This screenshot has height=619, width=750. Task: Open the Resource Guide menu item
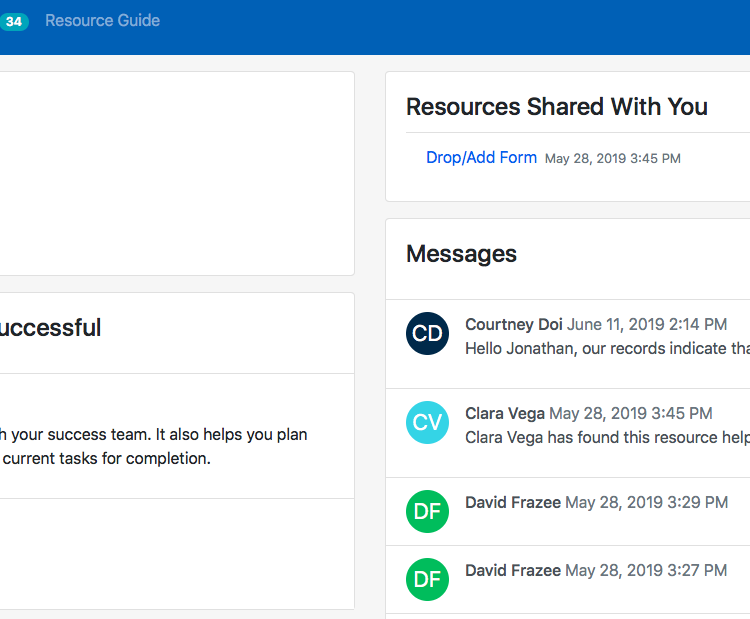point(102,21)
